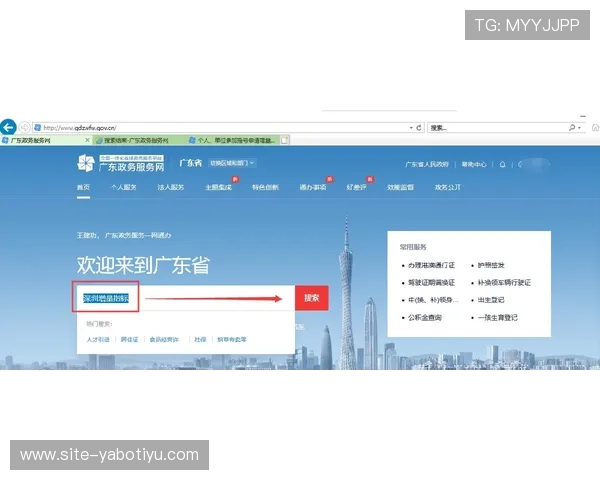Click the 广东省人民政府 link
600x480 pixels.
point(427,165)
